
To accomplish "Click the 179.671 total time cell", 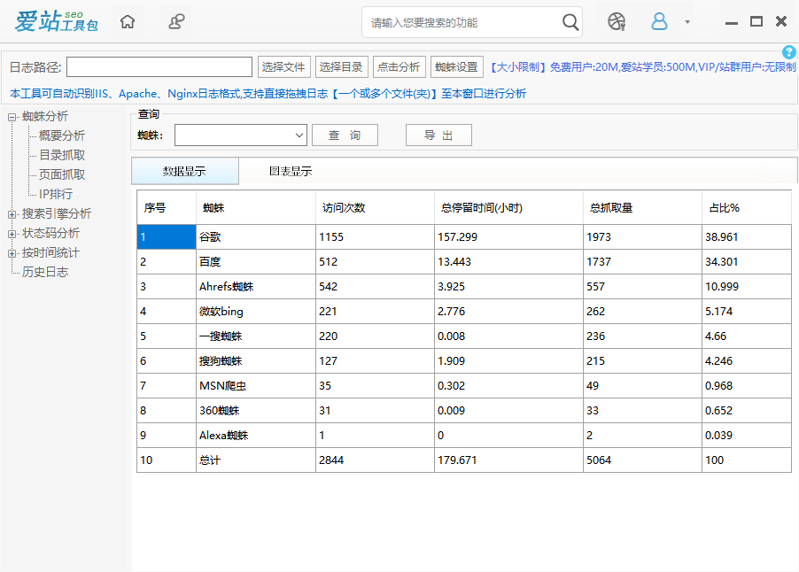I will point(509,460).
